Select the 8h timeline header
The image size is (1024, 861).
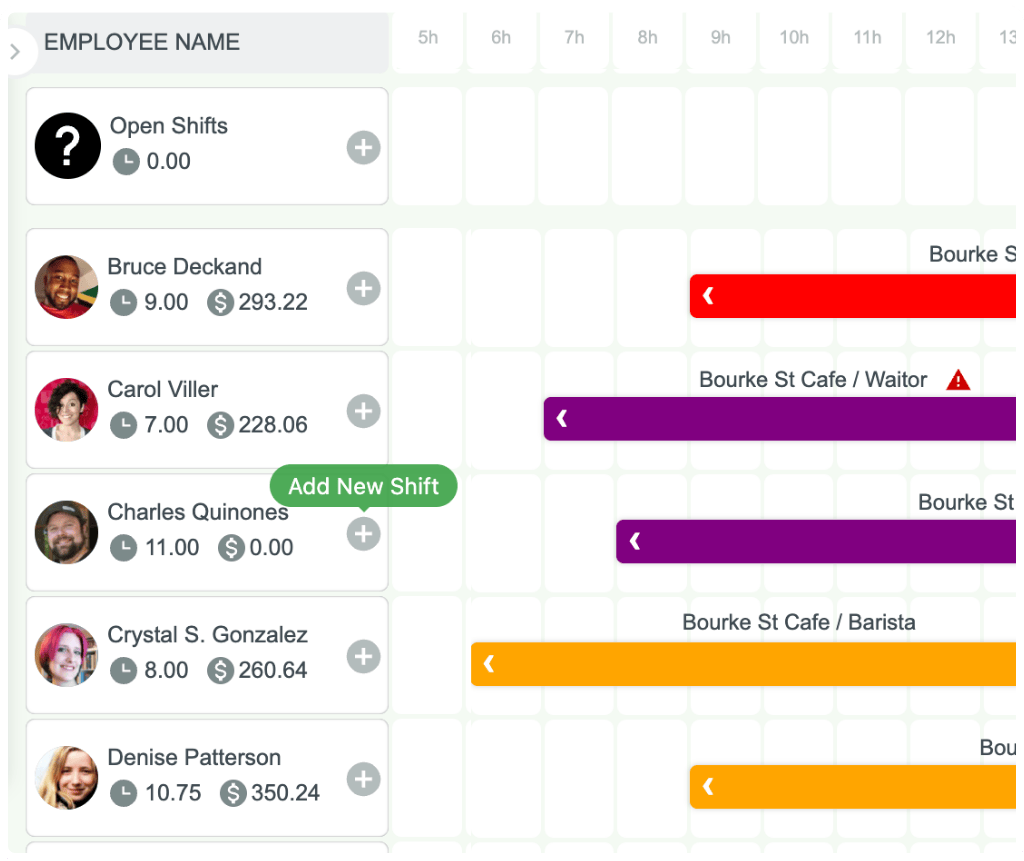tap(647, 37)
